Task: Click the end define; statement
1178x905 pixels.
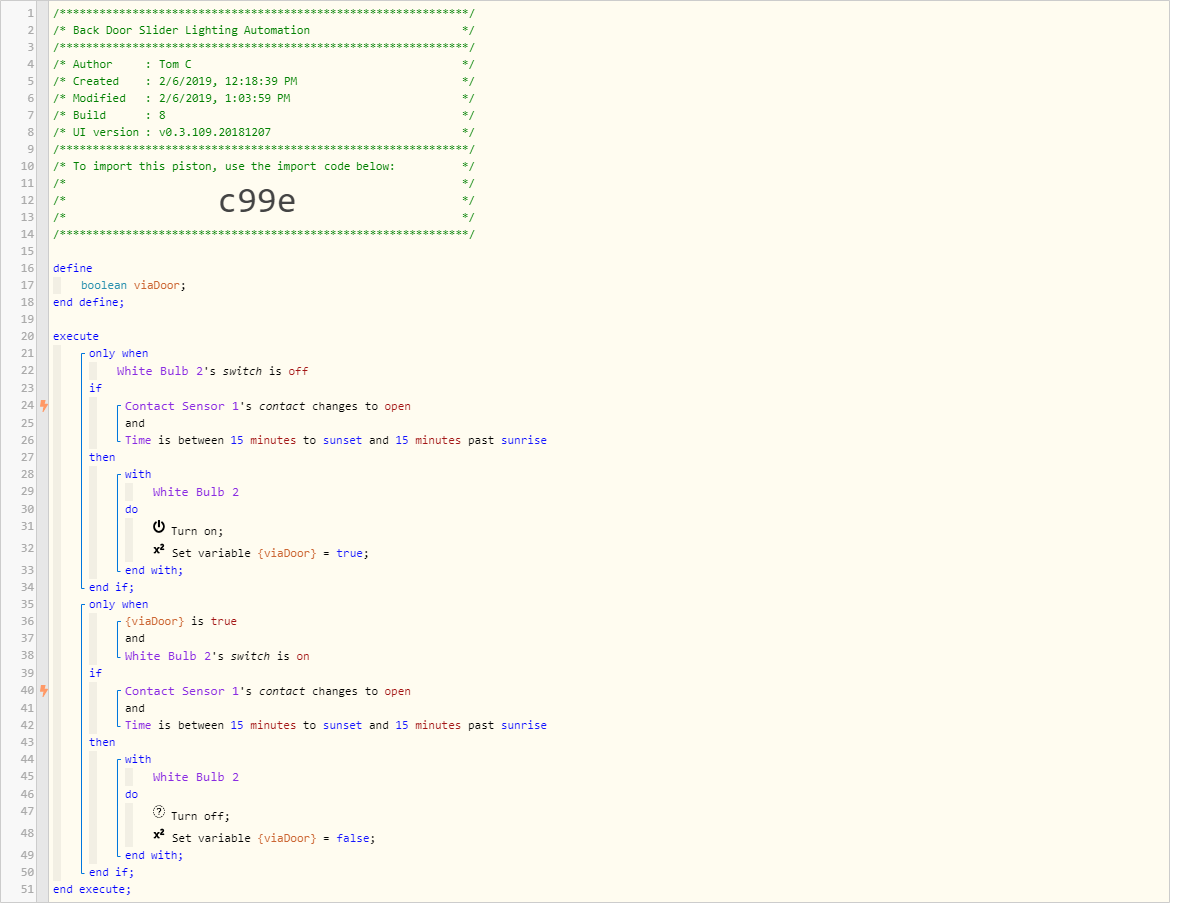Action: (89, 302)
